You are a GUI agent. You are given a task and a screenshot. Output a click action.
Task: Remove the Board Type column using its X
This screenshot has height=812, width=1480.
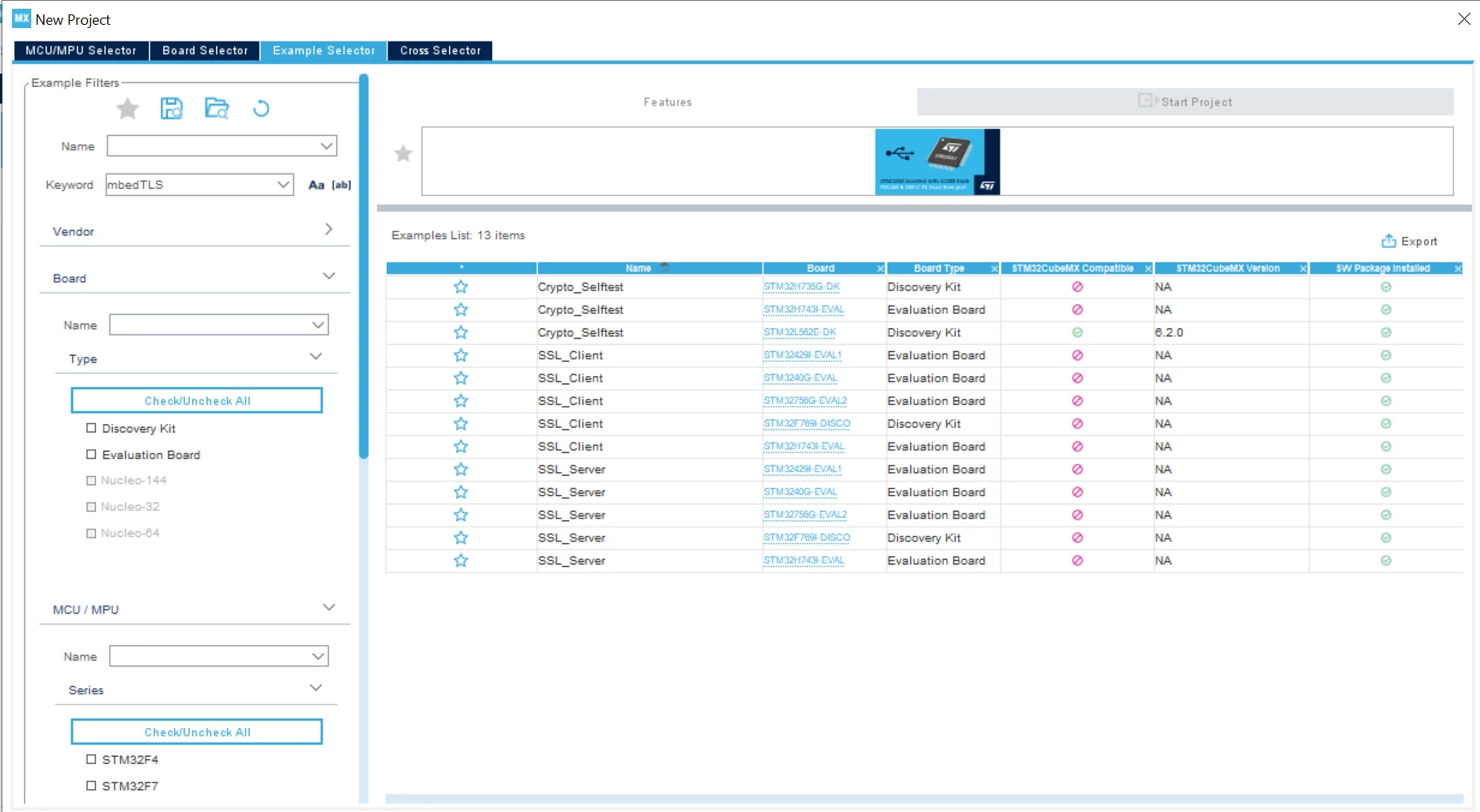coord(995,269)
